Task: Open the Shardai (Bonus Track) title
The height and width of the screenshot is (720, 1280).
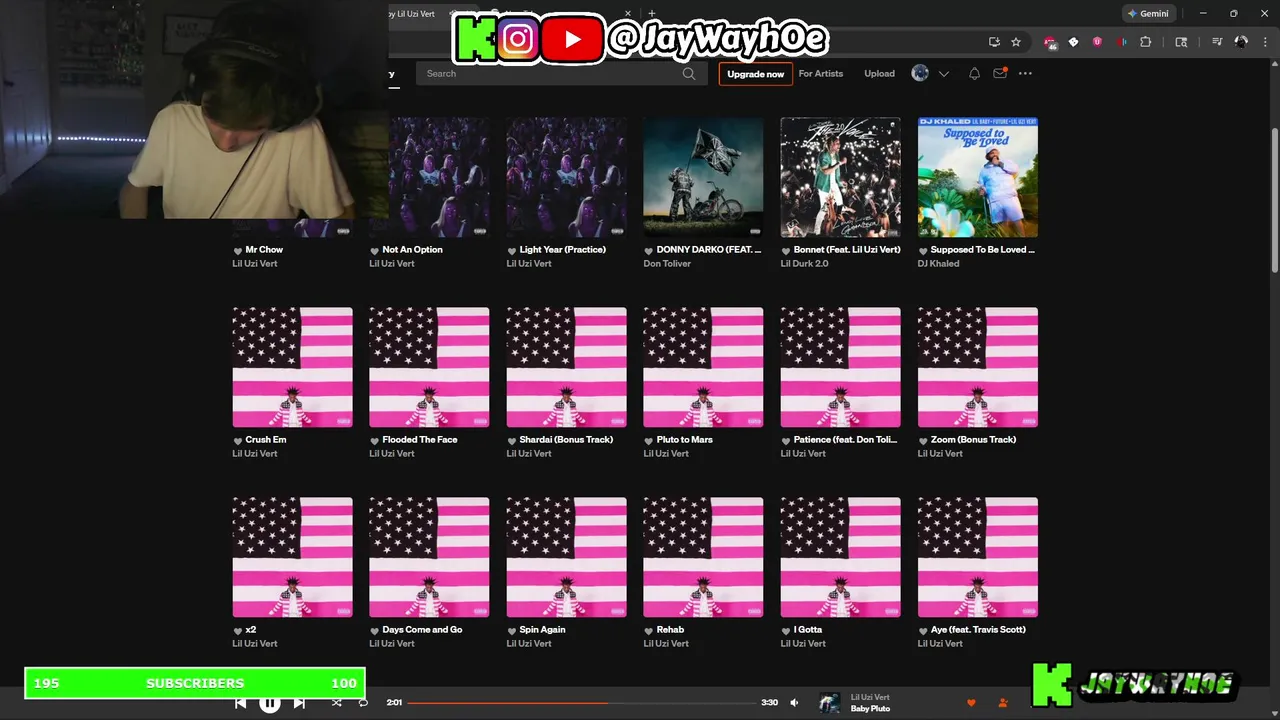Action: [x=566, y=440]
